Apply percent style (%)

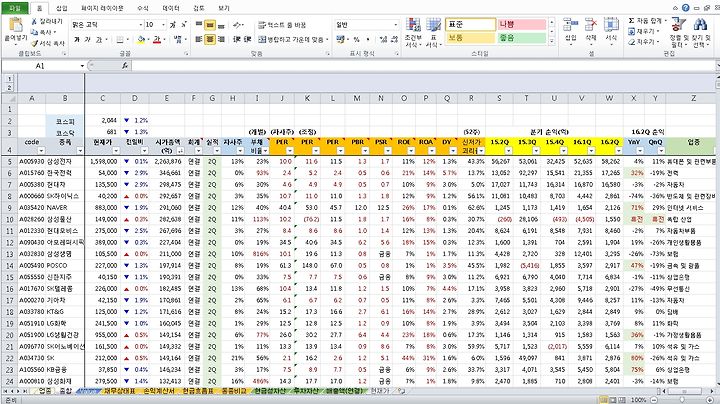(356, 40)
